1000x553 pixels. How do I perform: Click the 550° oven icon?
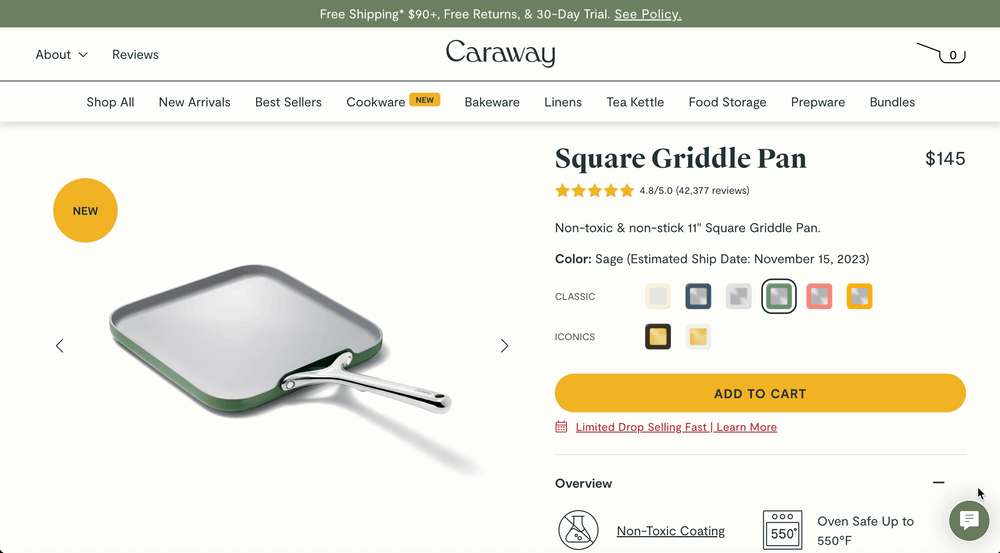tap(783, 529)
